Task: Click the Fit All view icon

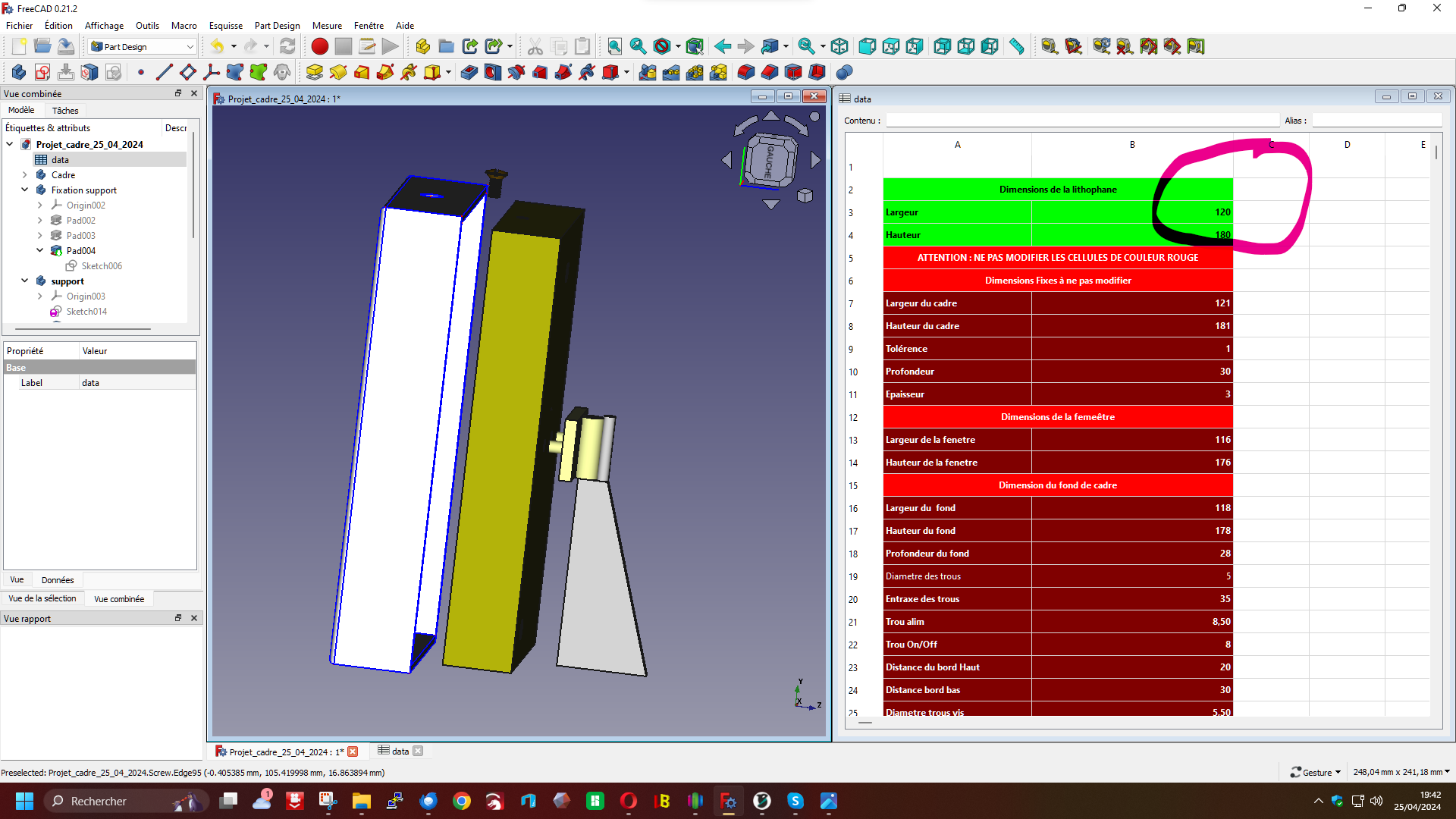Action: click(x=614, y=46)
